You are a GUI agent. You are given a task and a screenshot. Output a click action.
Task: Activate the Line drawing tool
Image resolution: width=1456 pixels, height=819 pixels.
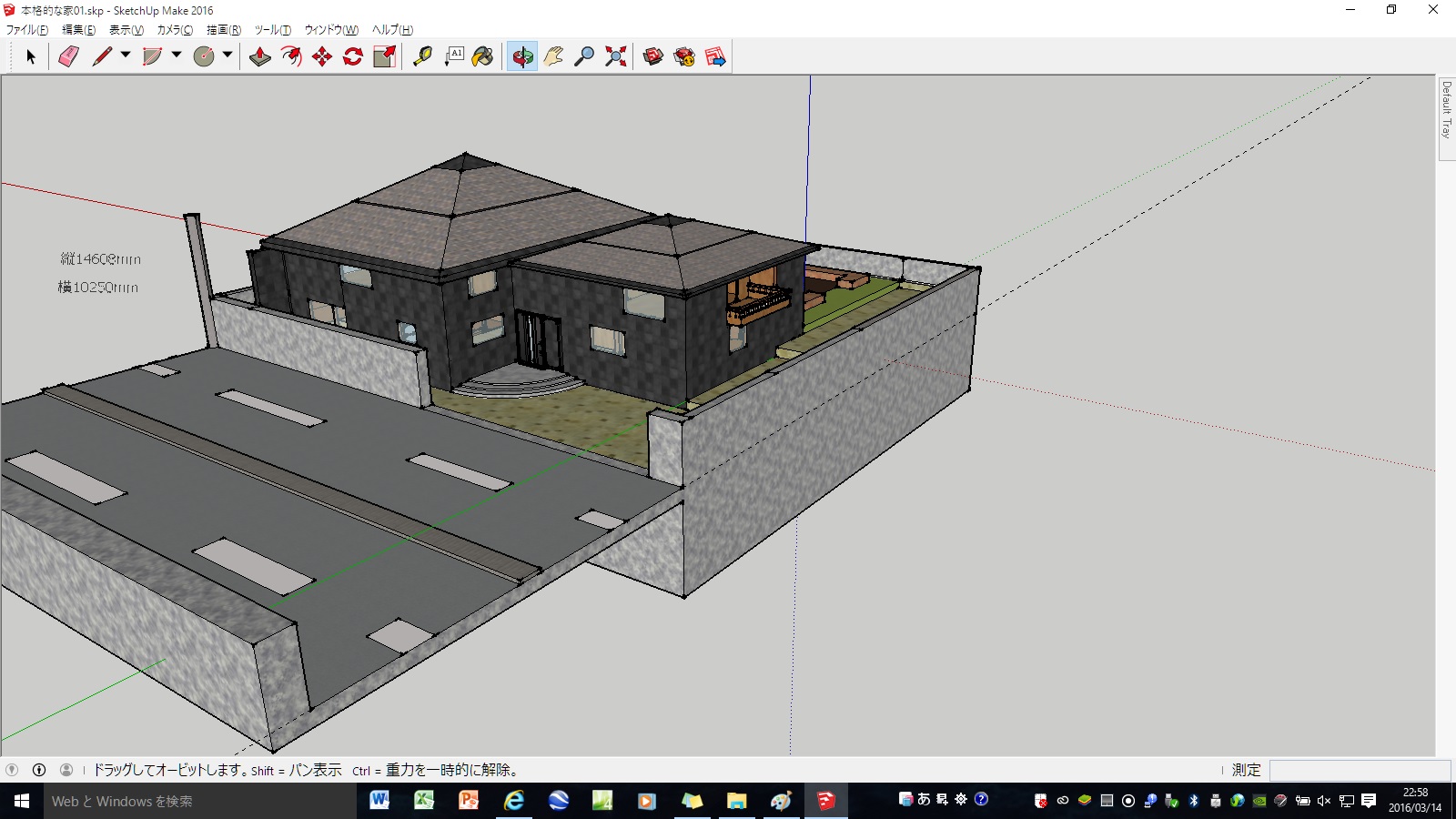coord(101,56)
